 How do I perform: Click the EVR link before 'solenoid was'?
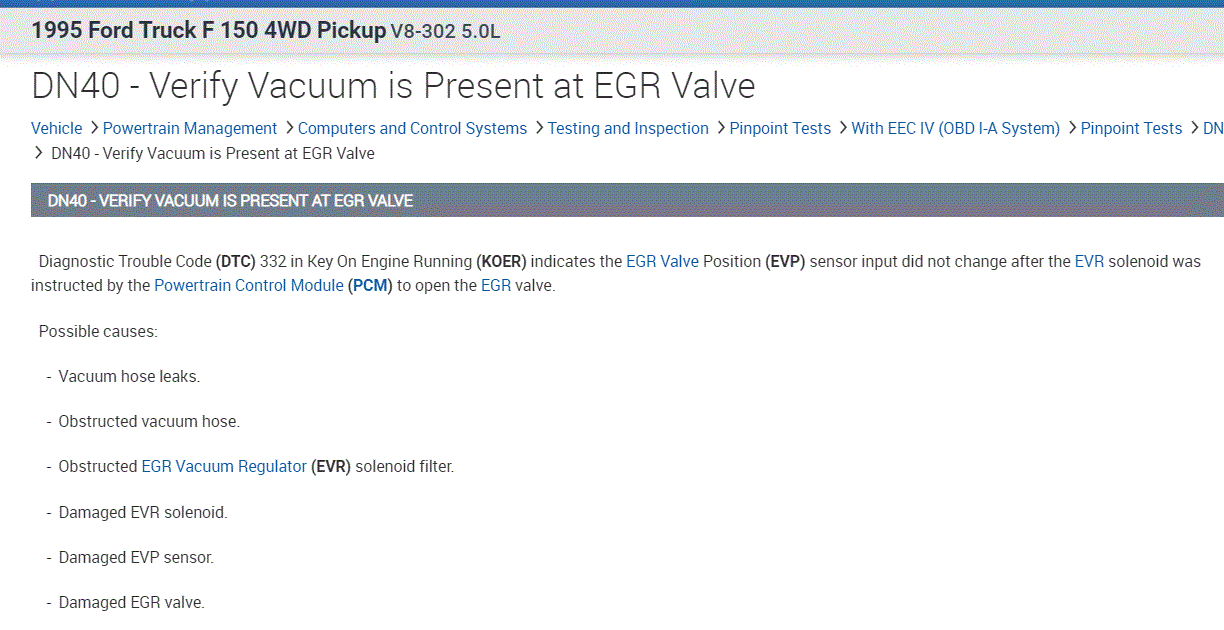pos(1089,261)
